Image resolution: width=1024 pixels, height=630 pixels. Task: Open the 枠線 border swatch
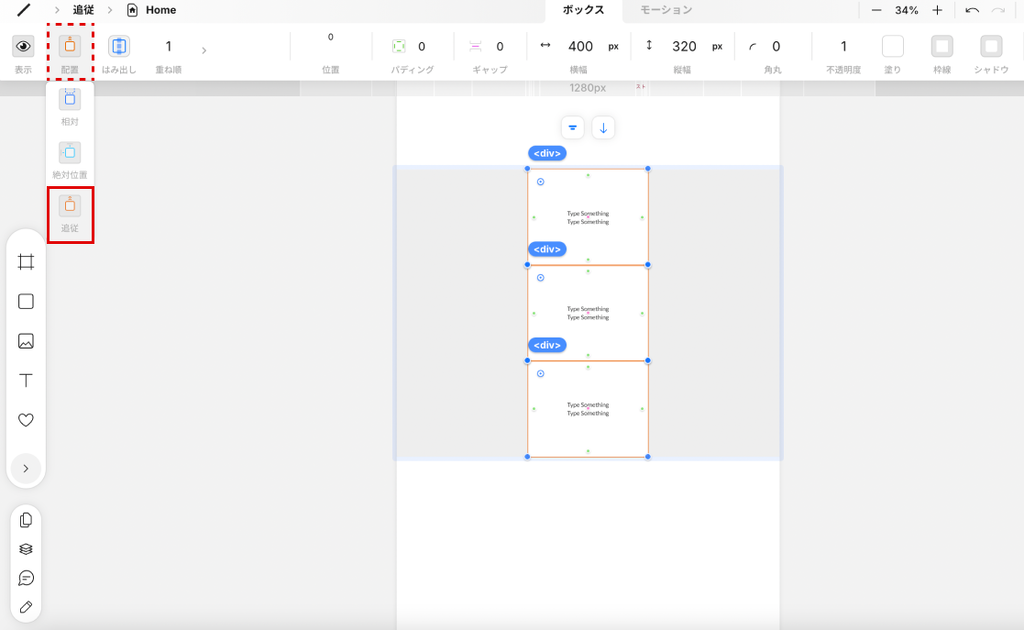[x=942, y=46]
